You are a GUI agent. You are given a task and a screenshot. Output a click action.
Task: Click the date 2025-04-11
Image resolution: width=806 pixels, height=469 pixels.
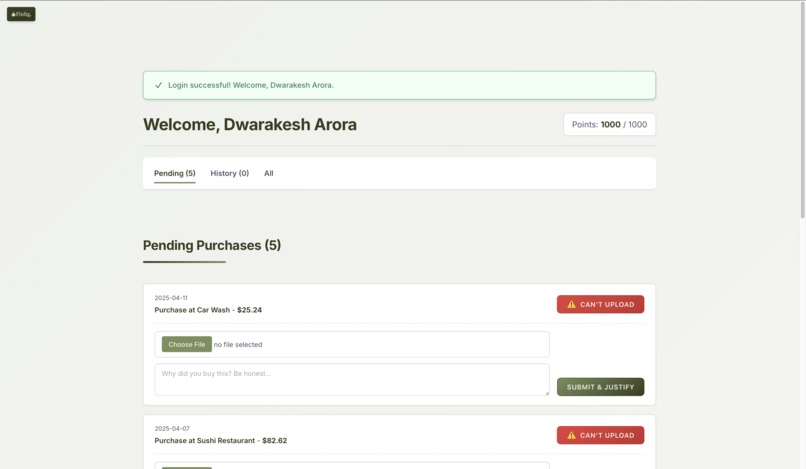point(171,298)
